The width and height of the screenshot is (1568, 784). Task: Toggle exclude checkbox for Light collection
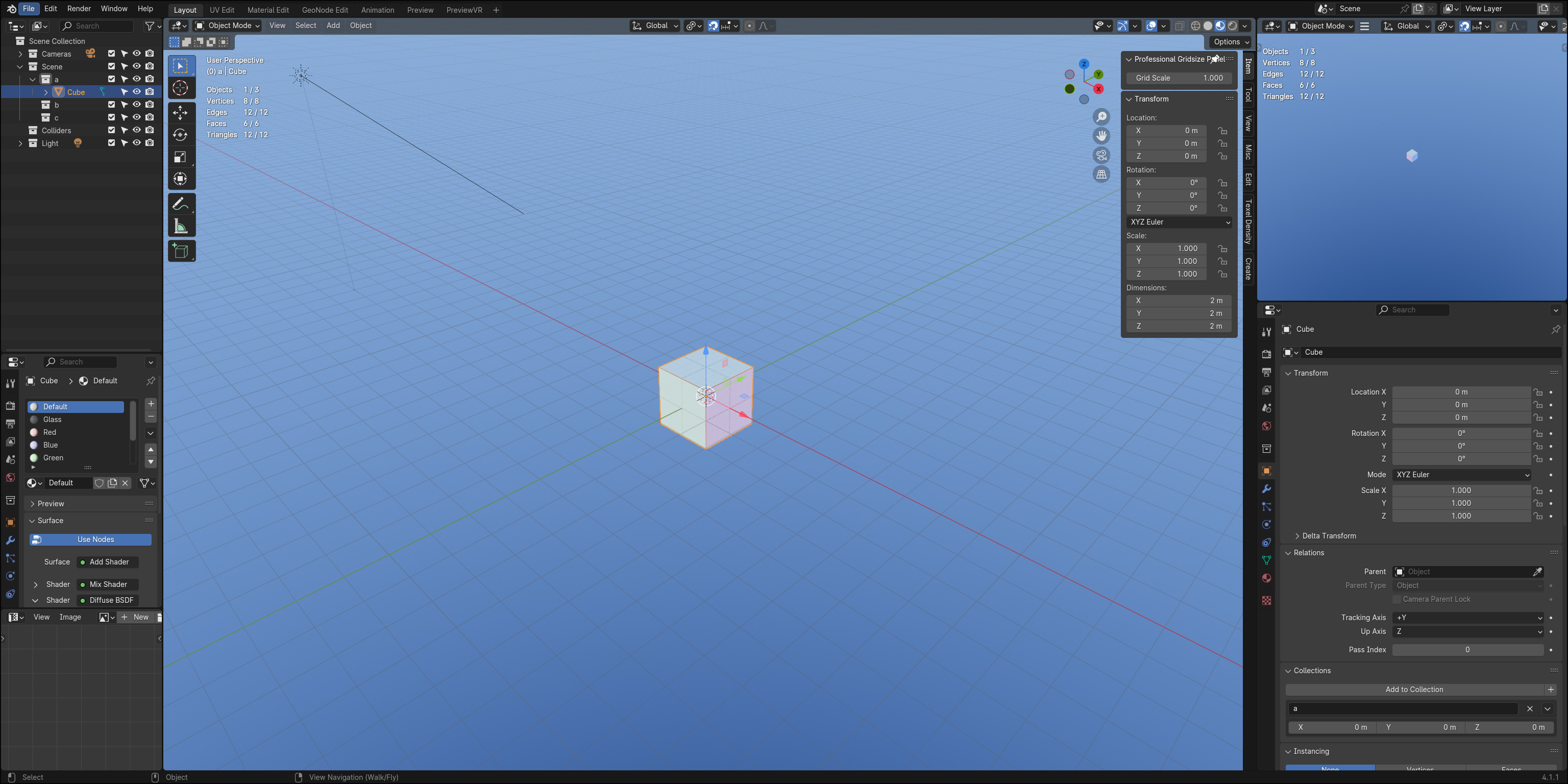(x=111, y=143)
